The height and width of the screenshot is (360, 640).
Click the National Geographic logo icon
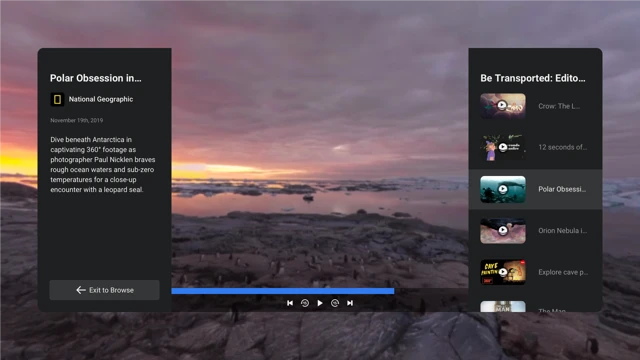58,99
